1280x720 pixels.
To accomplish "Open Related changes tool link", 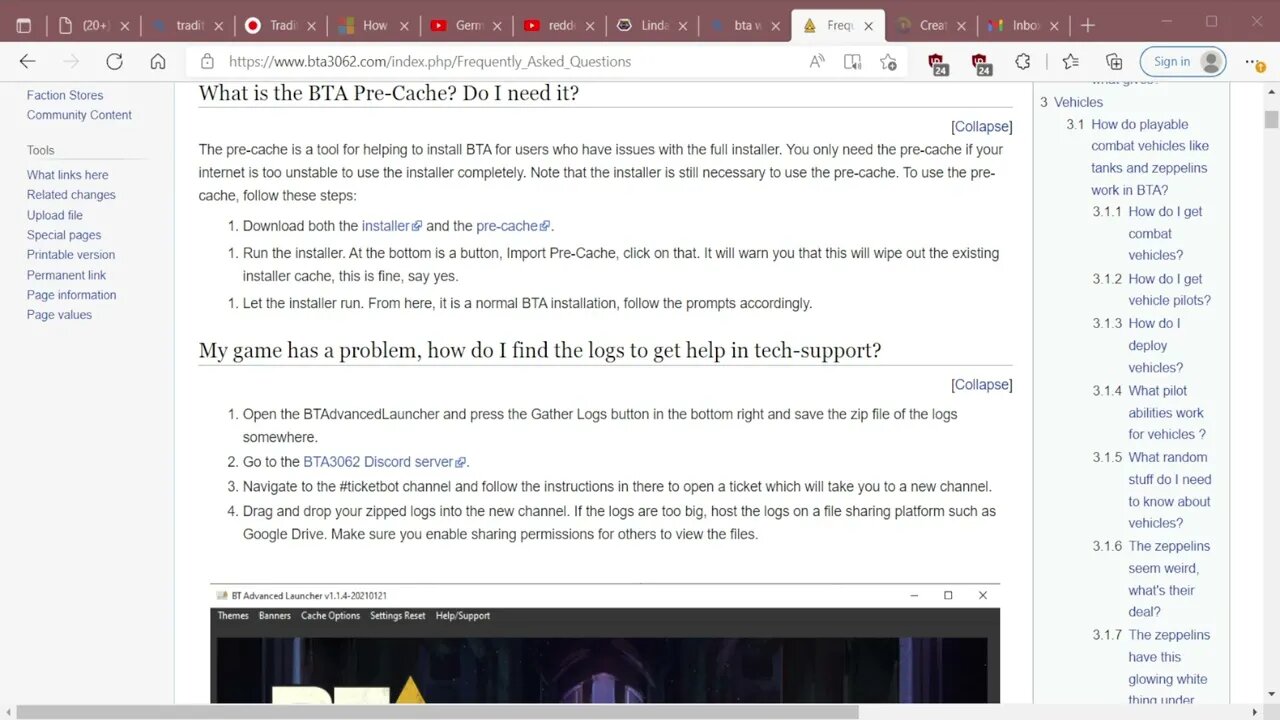I will coord(71,195).
